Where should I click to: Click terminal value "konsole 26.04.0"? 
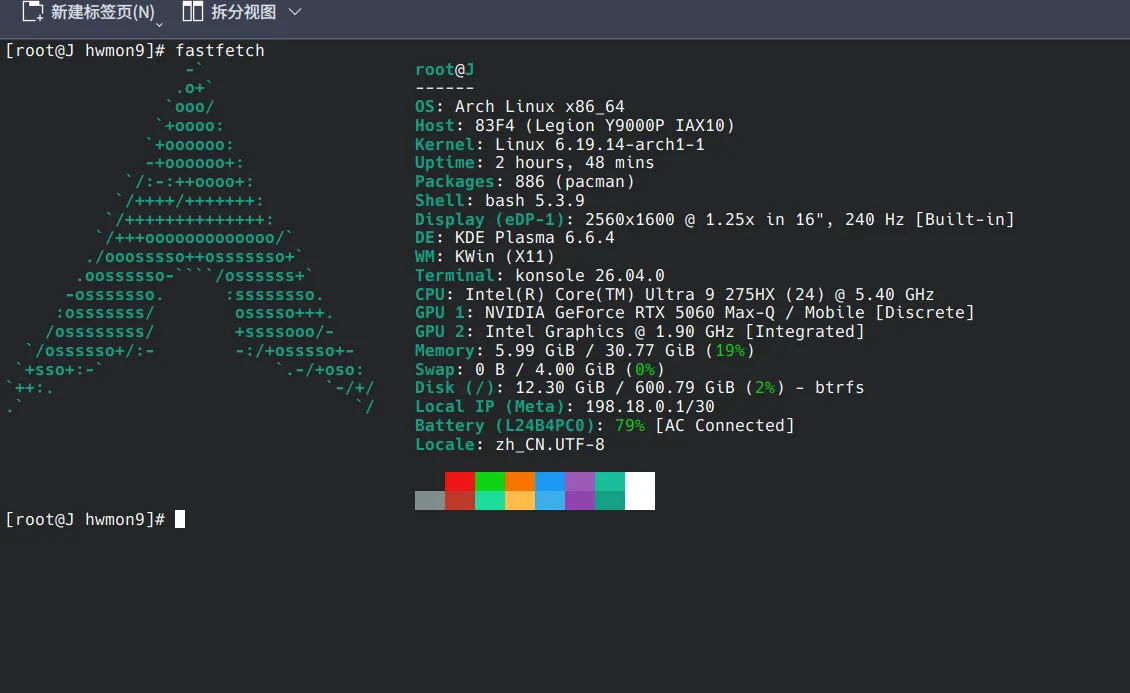590,275
